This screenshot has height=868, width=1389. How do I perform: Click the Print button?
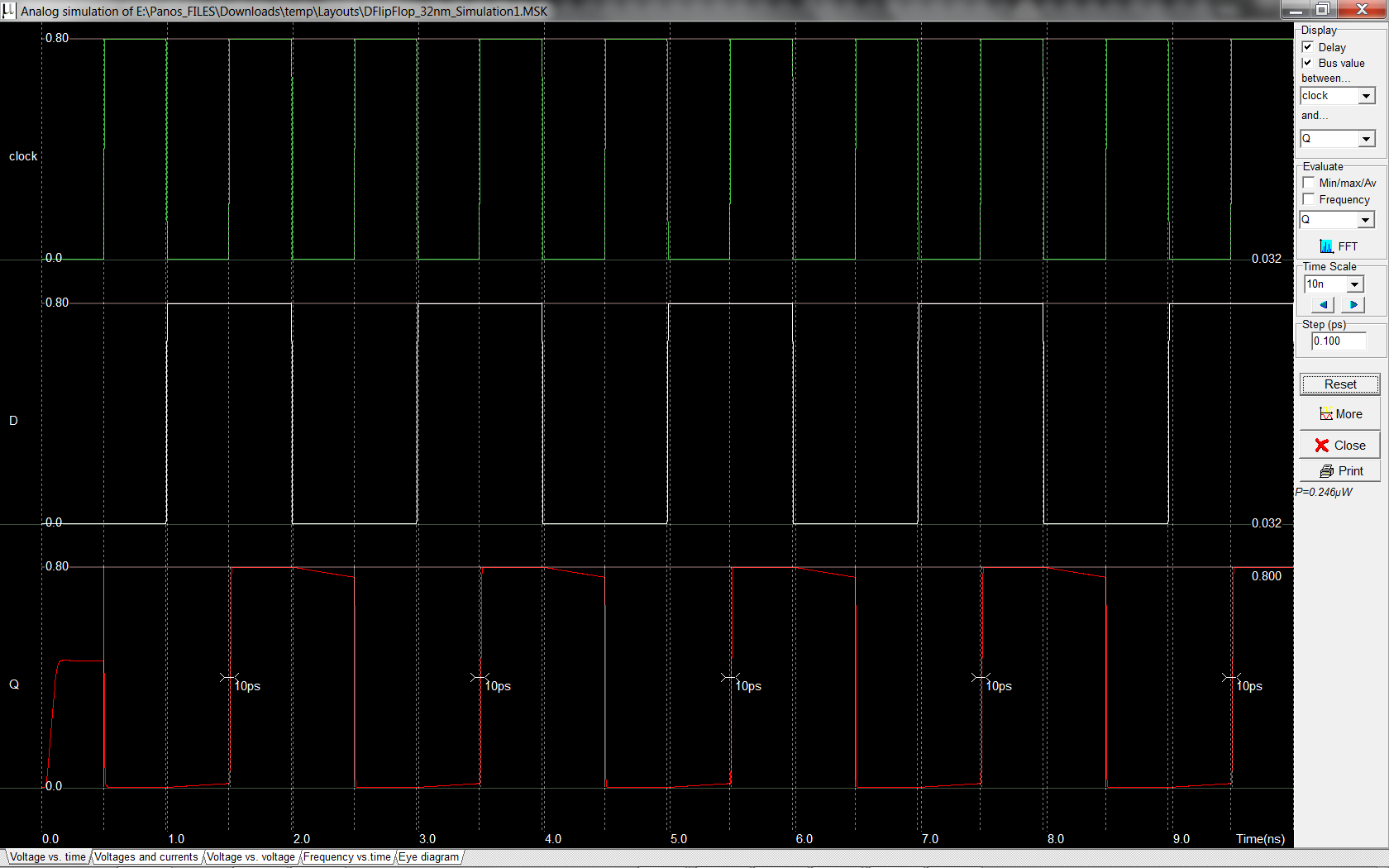pyautogui.click(x=1339, y=471)
